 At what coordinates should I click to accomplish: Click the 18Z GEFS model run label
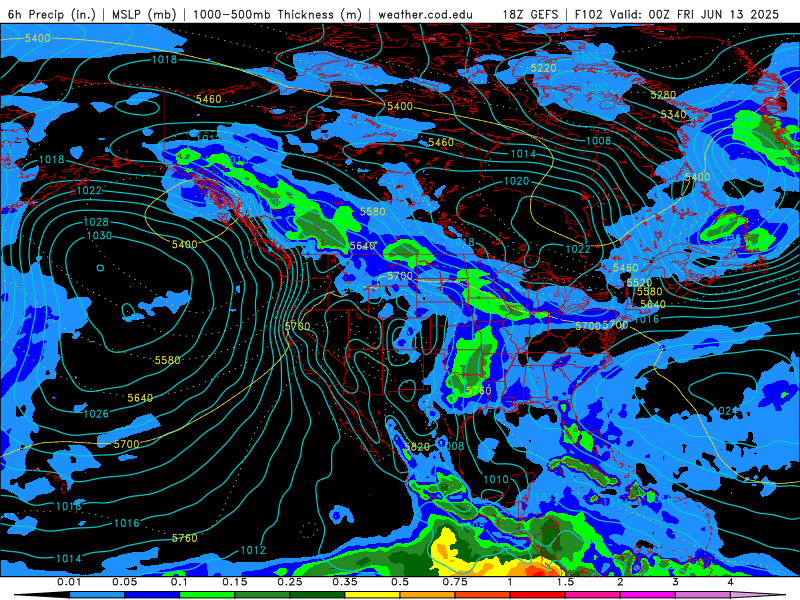[530, 14]
